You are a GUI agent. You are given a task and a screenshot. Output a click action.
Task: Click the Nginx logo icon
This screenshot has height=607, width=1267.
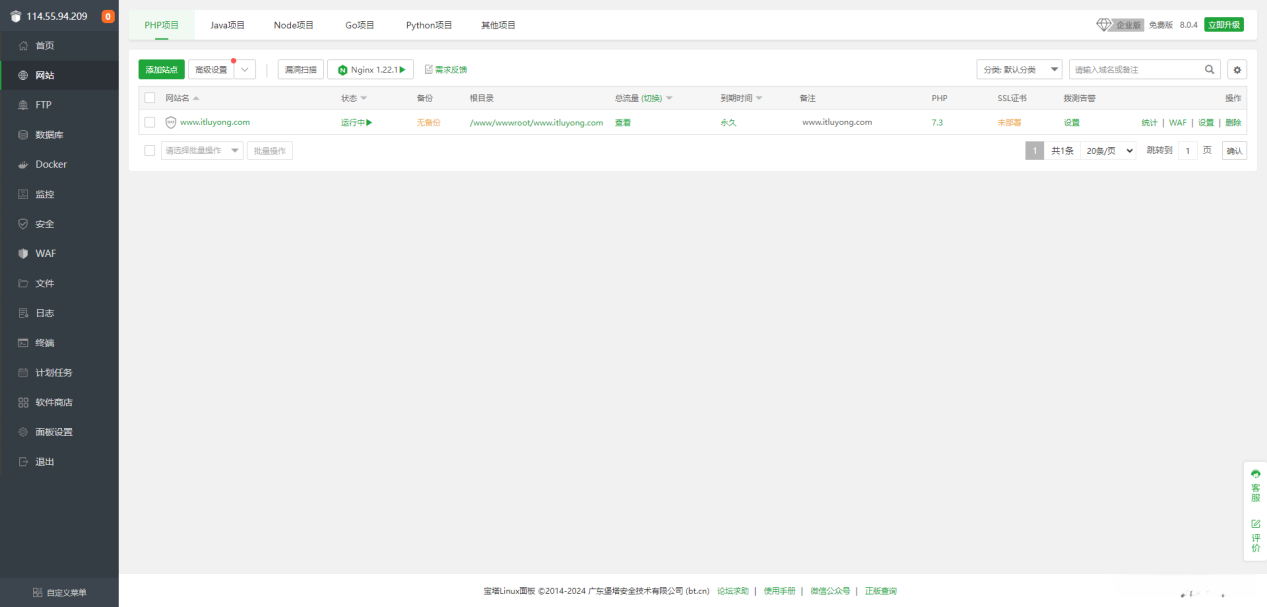click(x=343, y=70)
